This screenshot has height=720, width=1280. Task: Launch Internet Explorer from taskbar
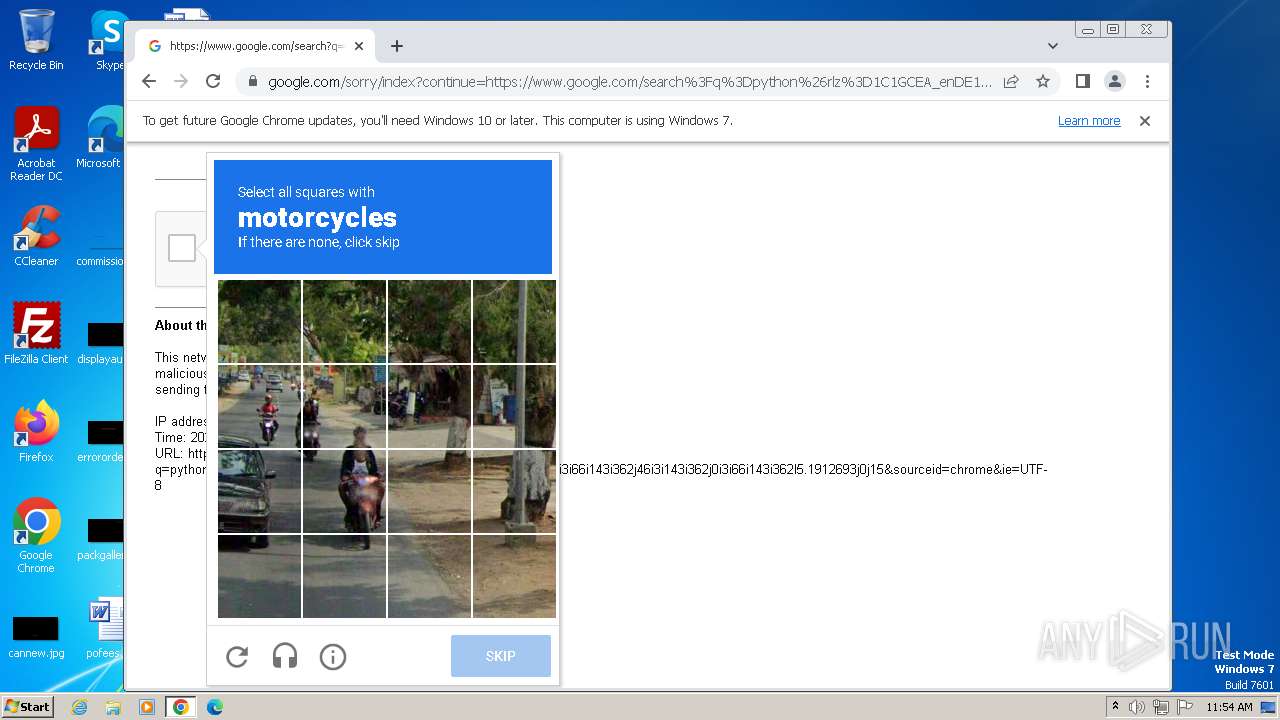[79, 707]
